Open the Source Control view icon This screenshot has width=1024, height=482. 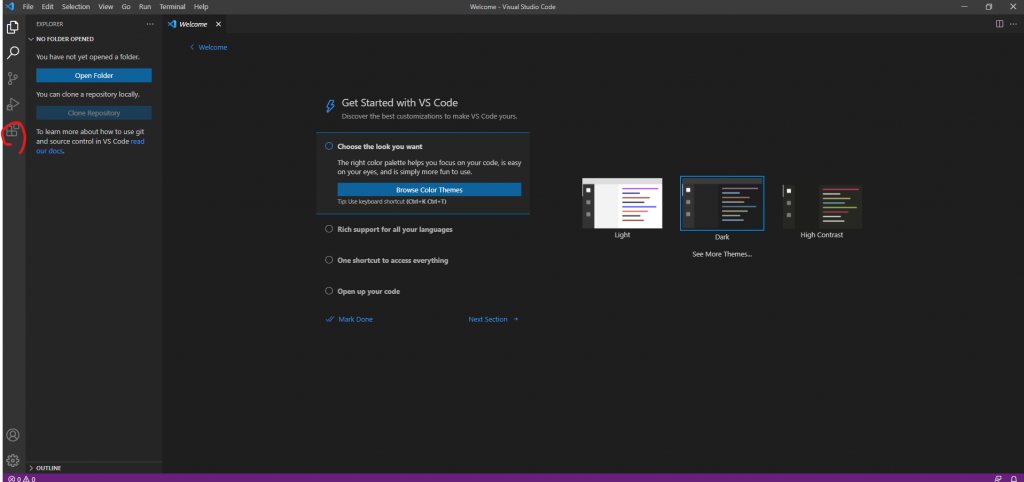12,79
